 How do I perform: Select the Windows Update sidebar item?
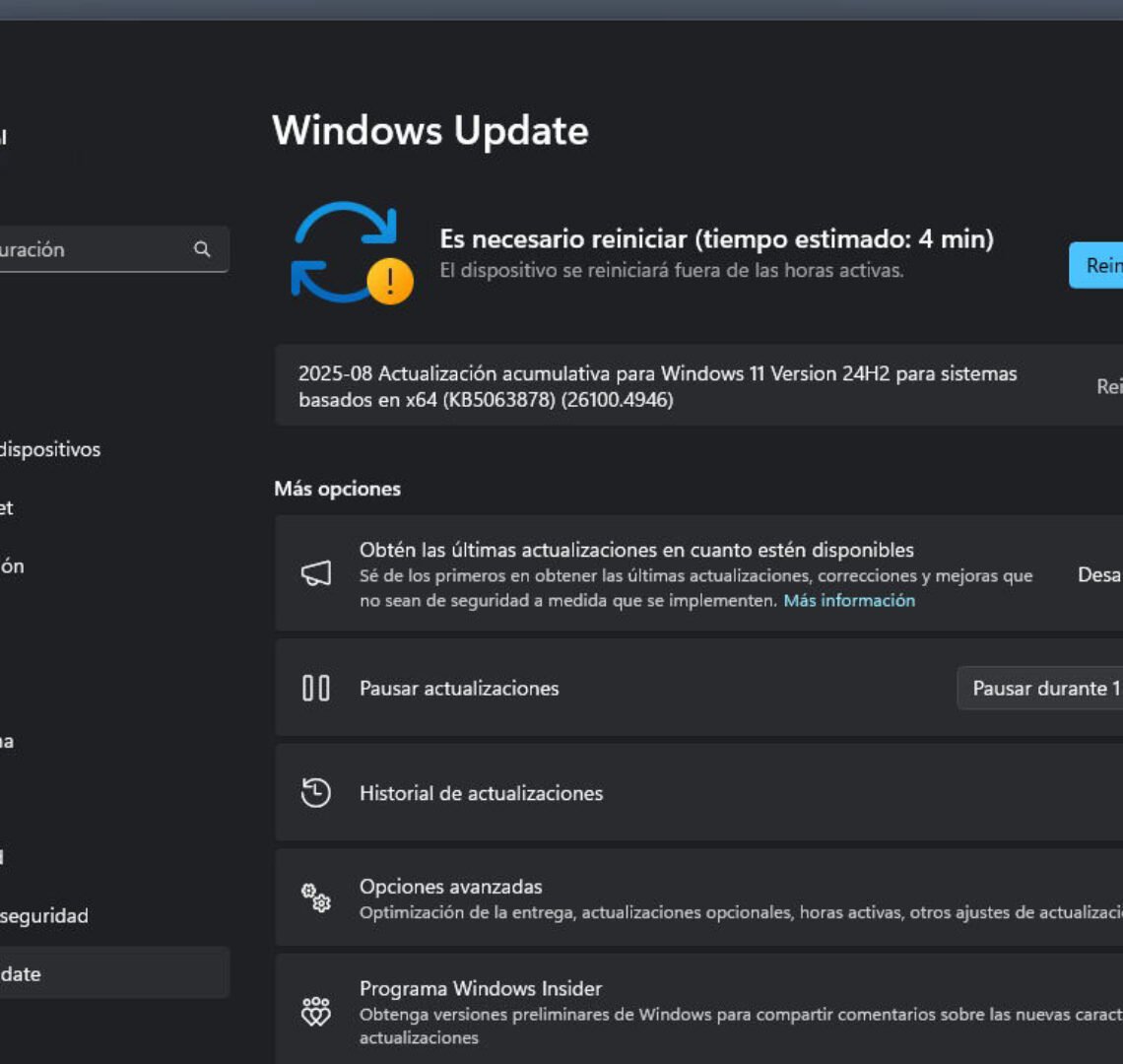tap(114, 973)
